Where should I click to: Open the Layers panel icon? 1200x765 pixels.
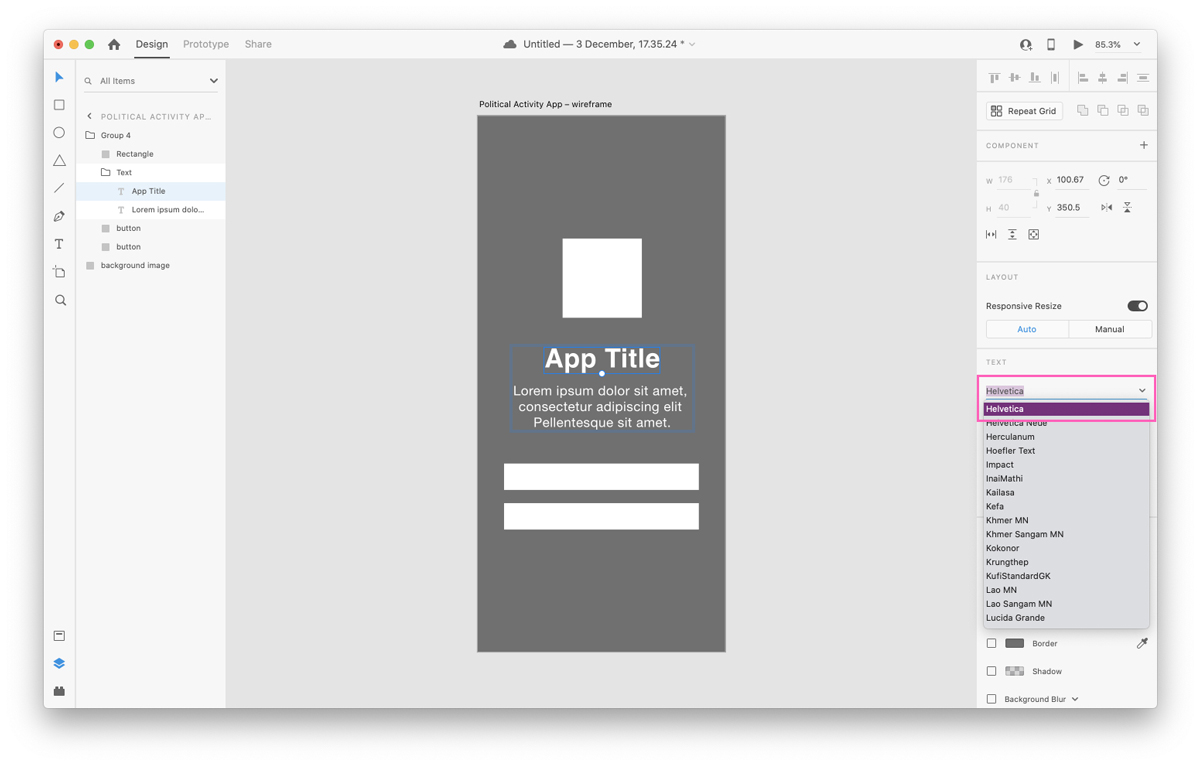[59, 664]
